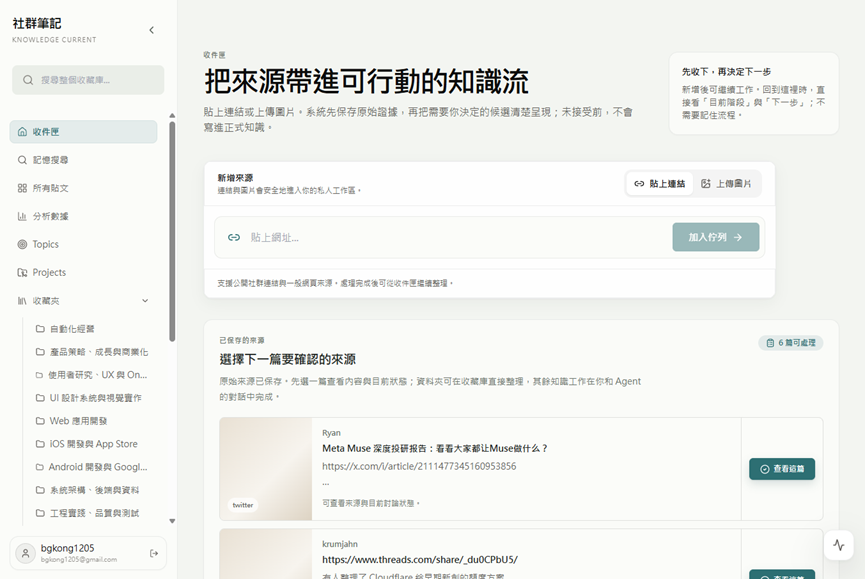This screenshot has height=579, width=865.
Task: Click the 社群筆記 app logo title
Action: click(x=37, y=23)
